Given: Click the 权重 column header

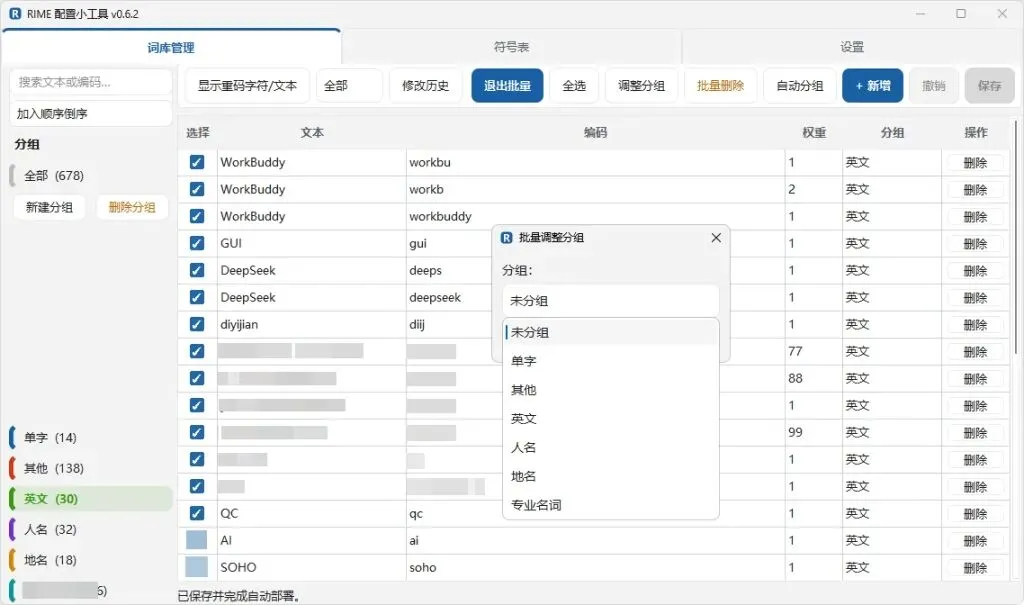Looking at the screenshot, I should point(814,133).
